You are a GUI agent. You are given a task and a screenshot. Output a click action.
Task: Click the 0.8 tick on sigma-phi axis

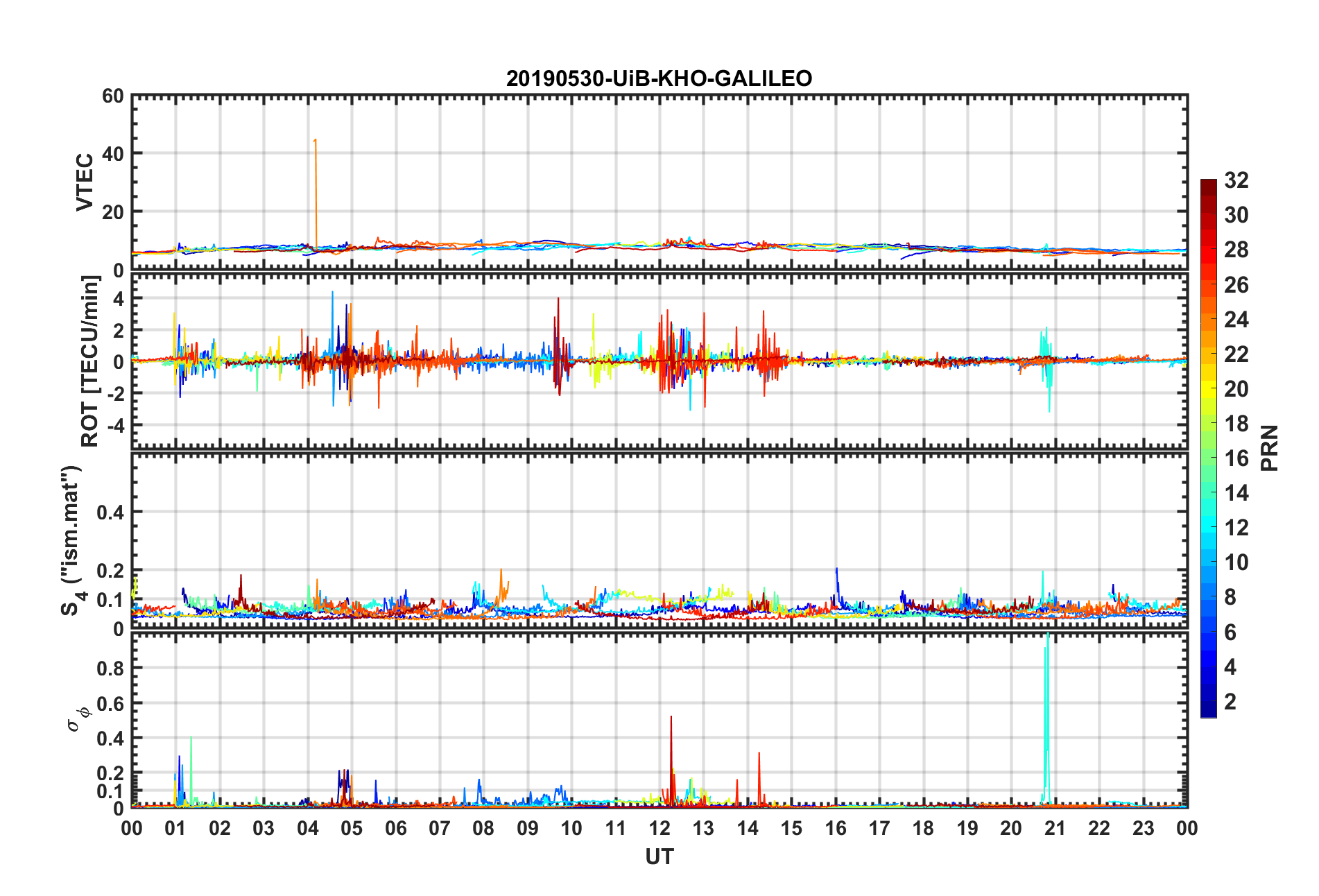tap(110, 669)
